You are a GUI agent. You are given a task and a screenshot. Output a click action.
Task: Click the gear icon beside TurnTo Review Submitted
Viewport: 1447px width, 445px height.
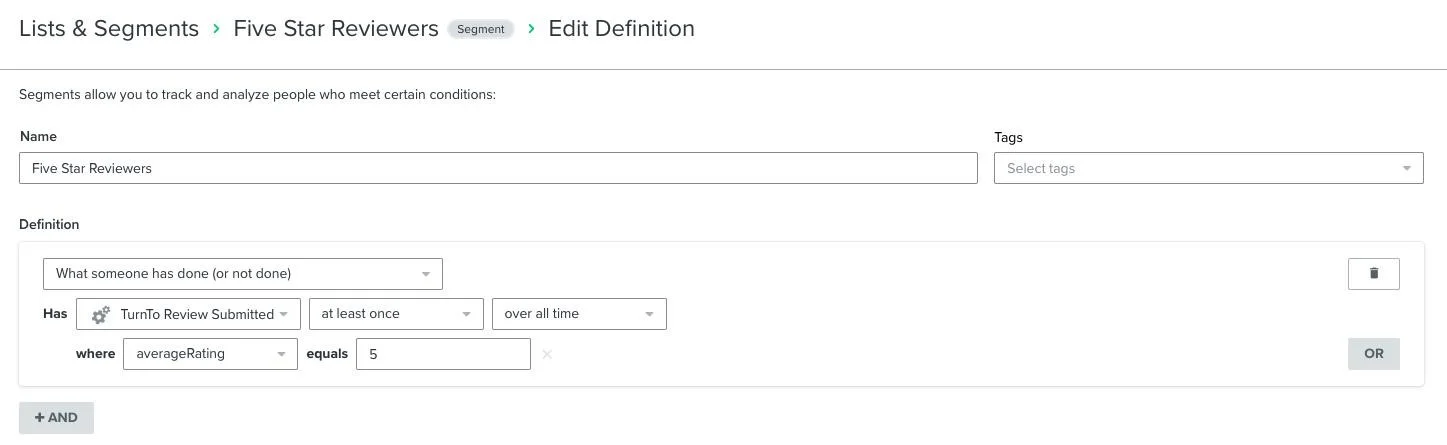point(100,315)
